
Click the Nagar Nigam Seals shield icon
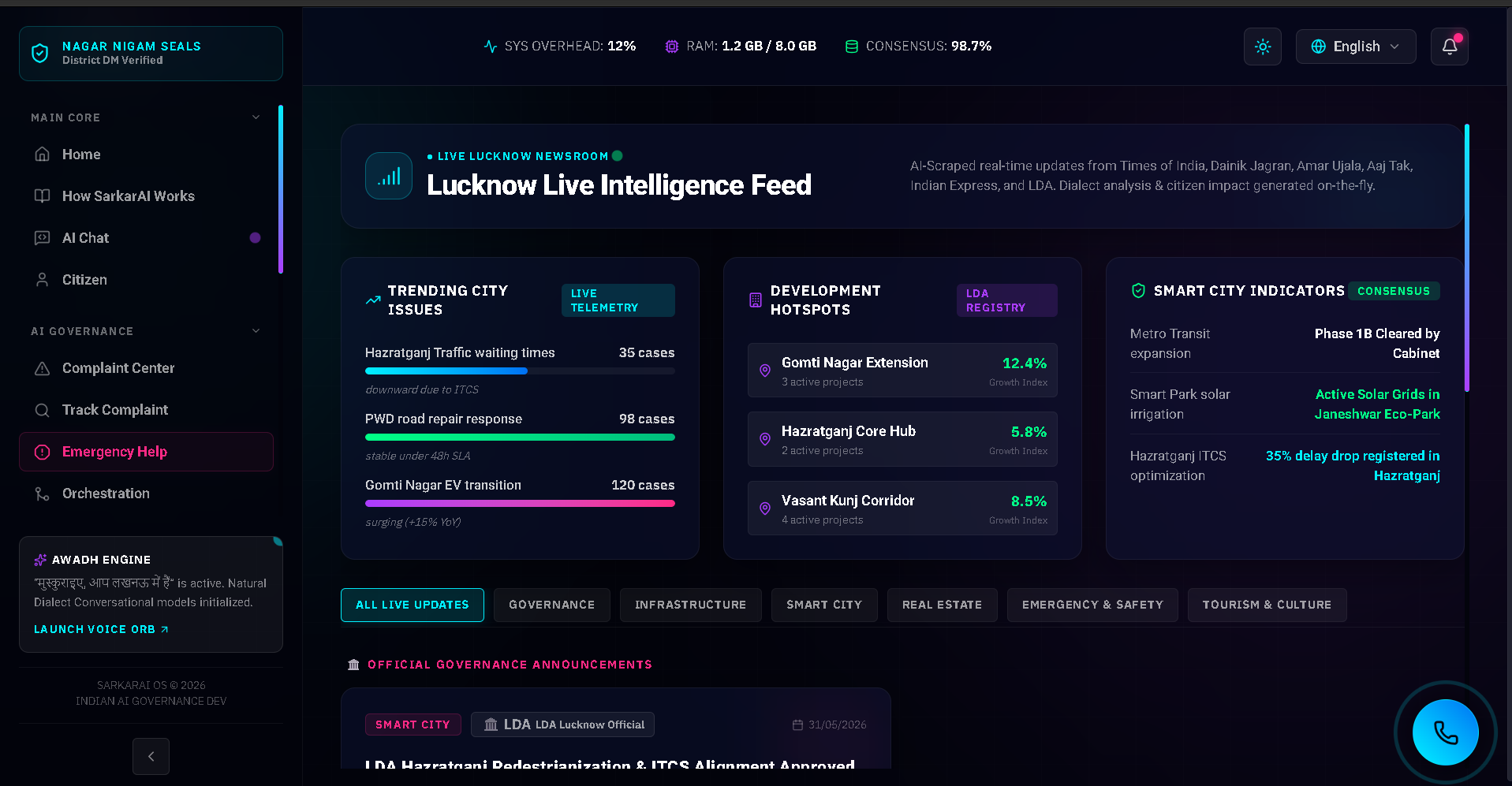click(x=39, y=53)
